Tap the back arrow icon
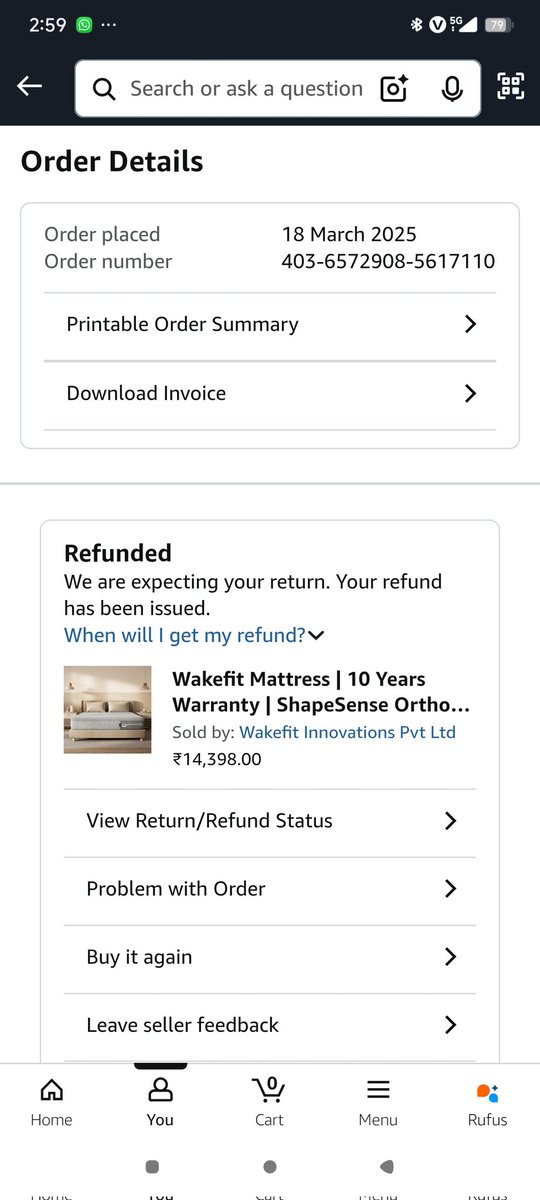Viewport: 540px width, 1200px height. pos(30,87)
